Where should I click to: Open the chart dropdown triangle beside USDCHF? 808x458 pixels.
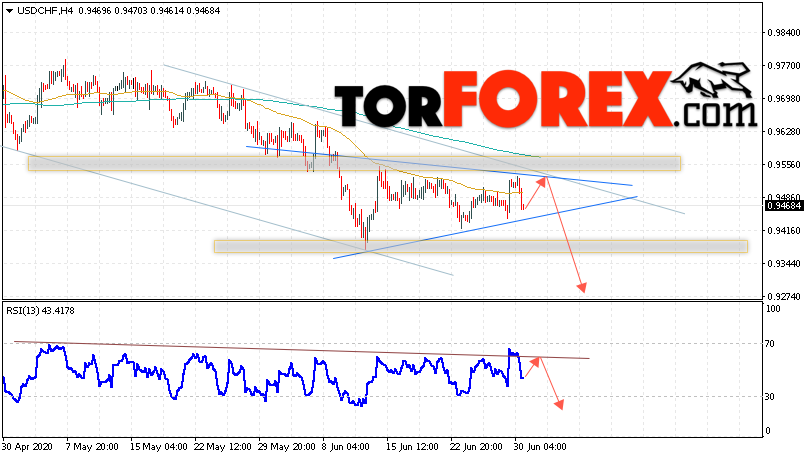[9, 11]
